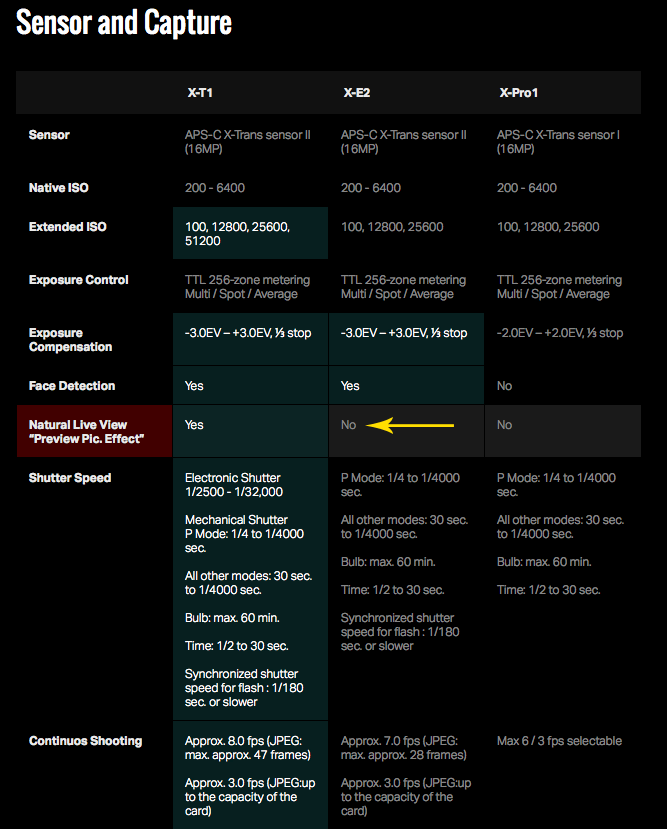Viewport: 667px width, 829px height.
Task: Click the Native ISO row label
Action: [60, 188]
